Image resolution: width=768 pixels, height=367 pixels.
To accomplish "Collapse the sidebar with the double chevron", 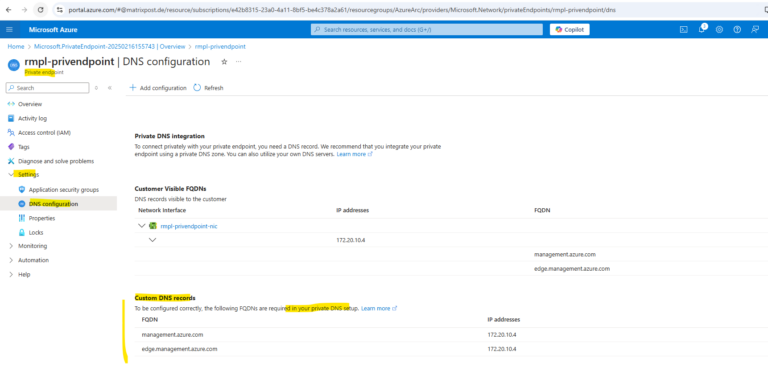I will [110, 88].
